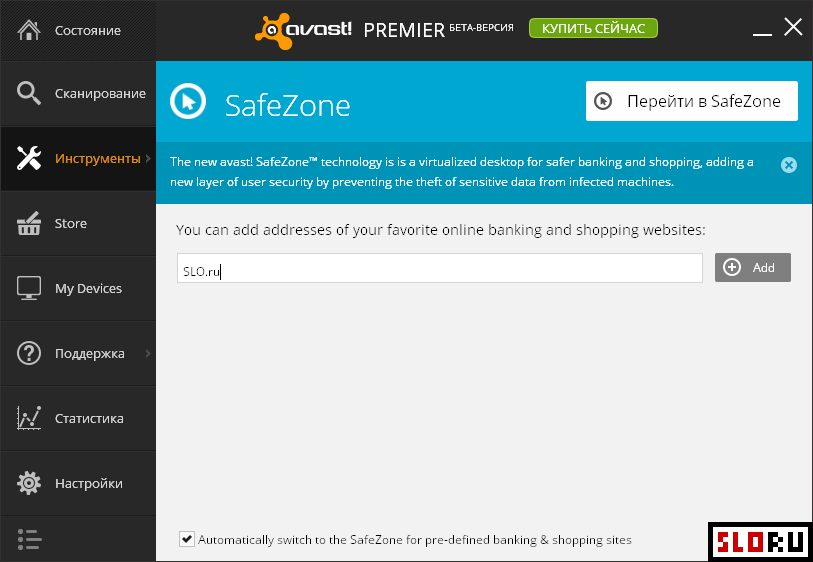Click the Статистика chart icon

pyautogui.click(x=29, y=418)
